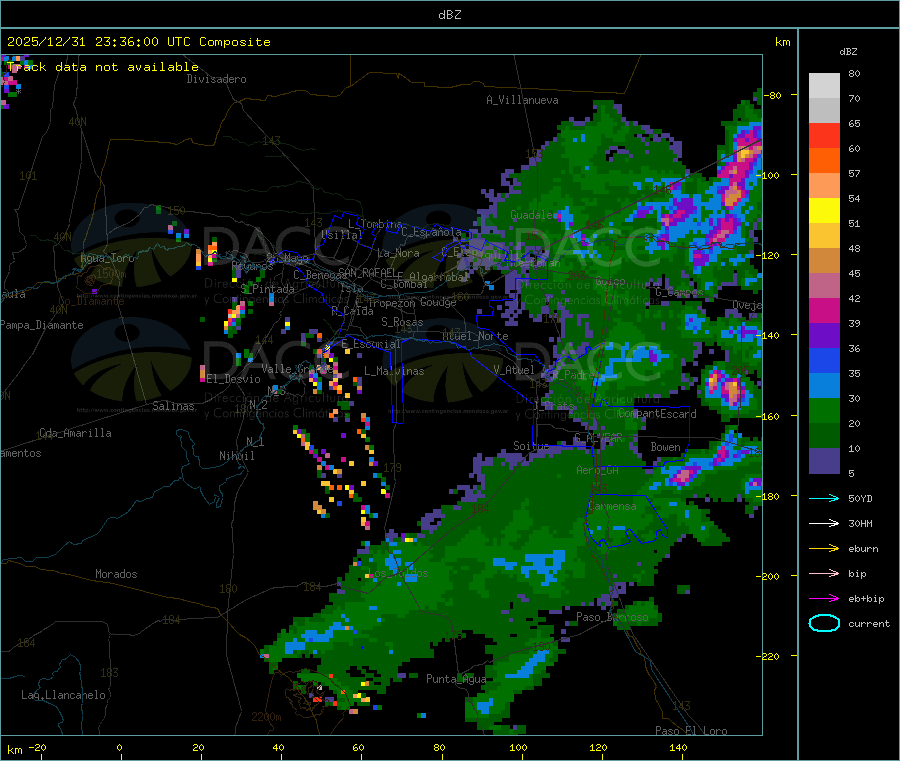Pick the lightest gray legend swatch

pyautogui.click(x=824, y=86)
